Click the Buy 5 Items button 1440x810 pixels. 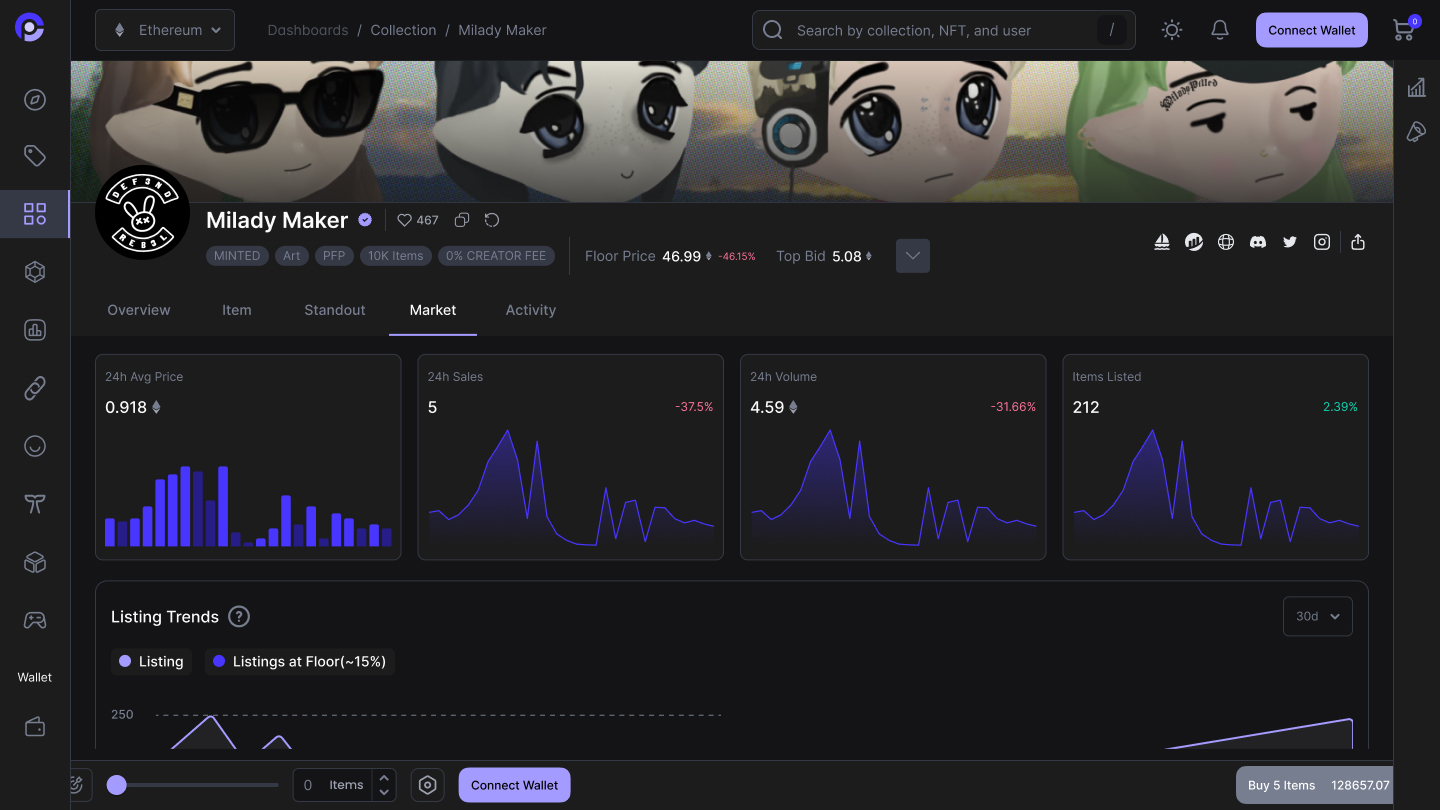(1314, 785)
